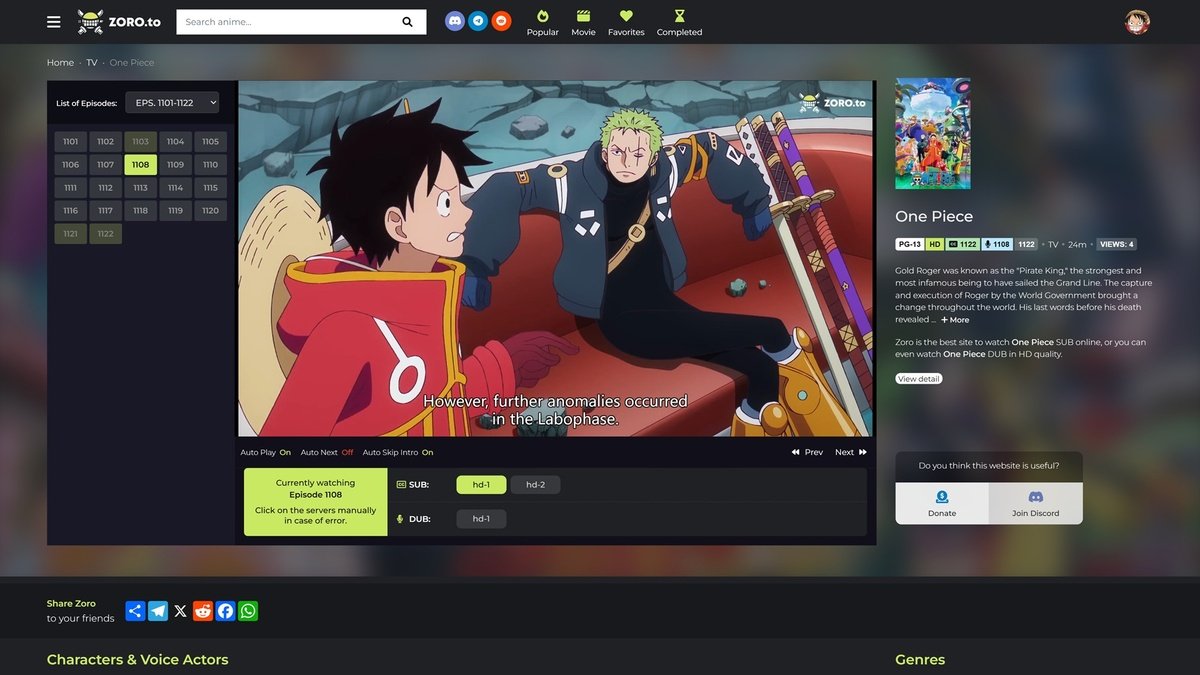Open the Reddit link in header
1200x675 pixels.
[501, 21]
